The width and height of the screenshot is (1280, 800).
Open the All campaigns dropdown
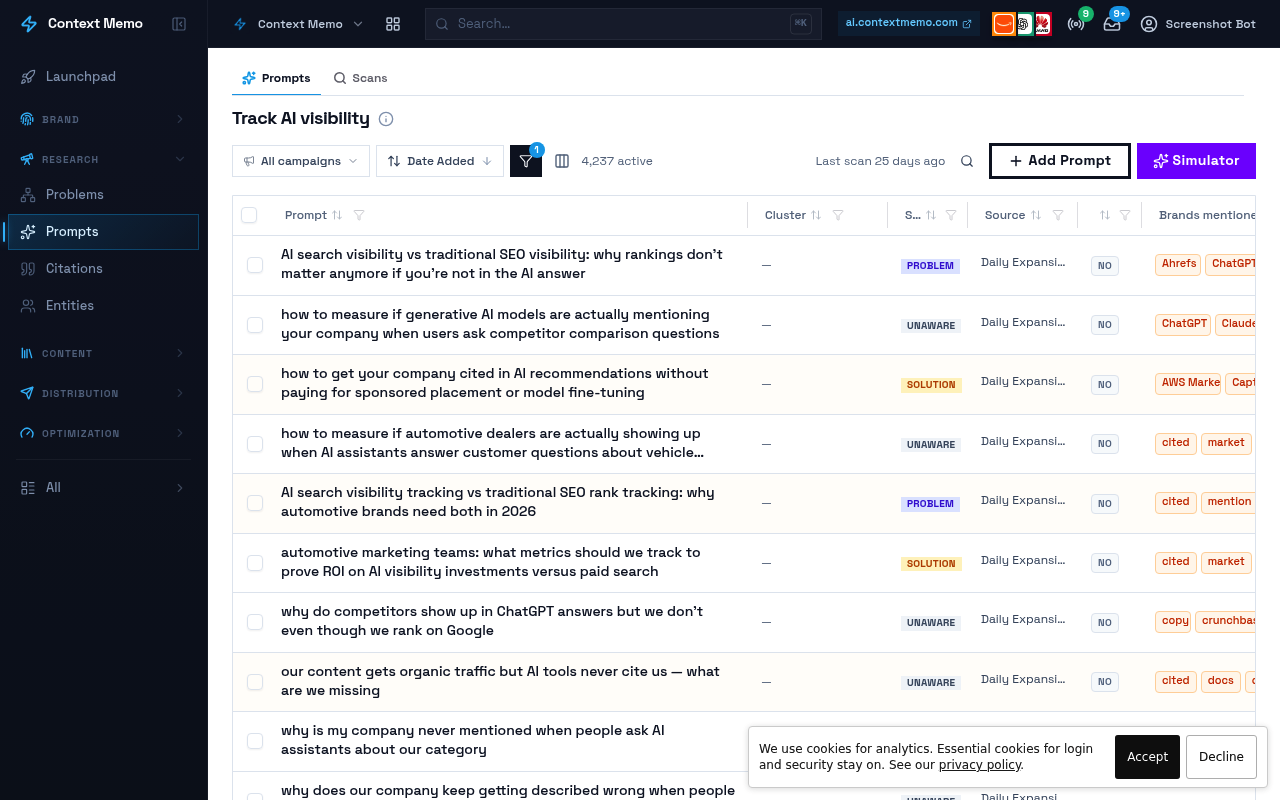(301, 161)
